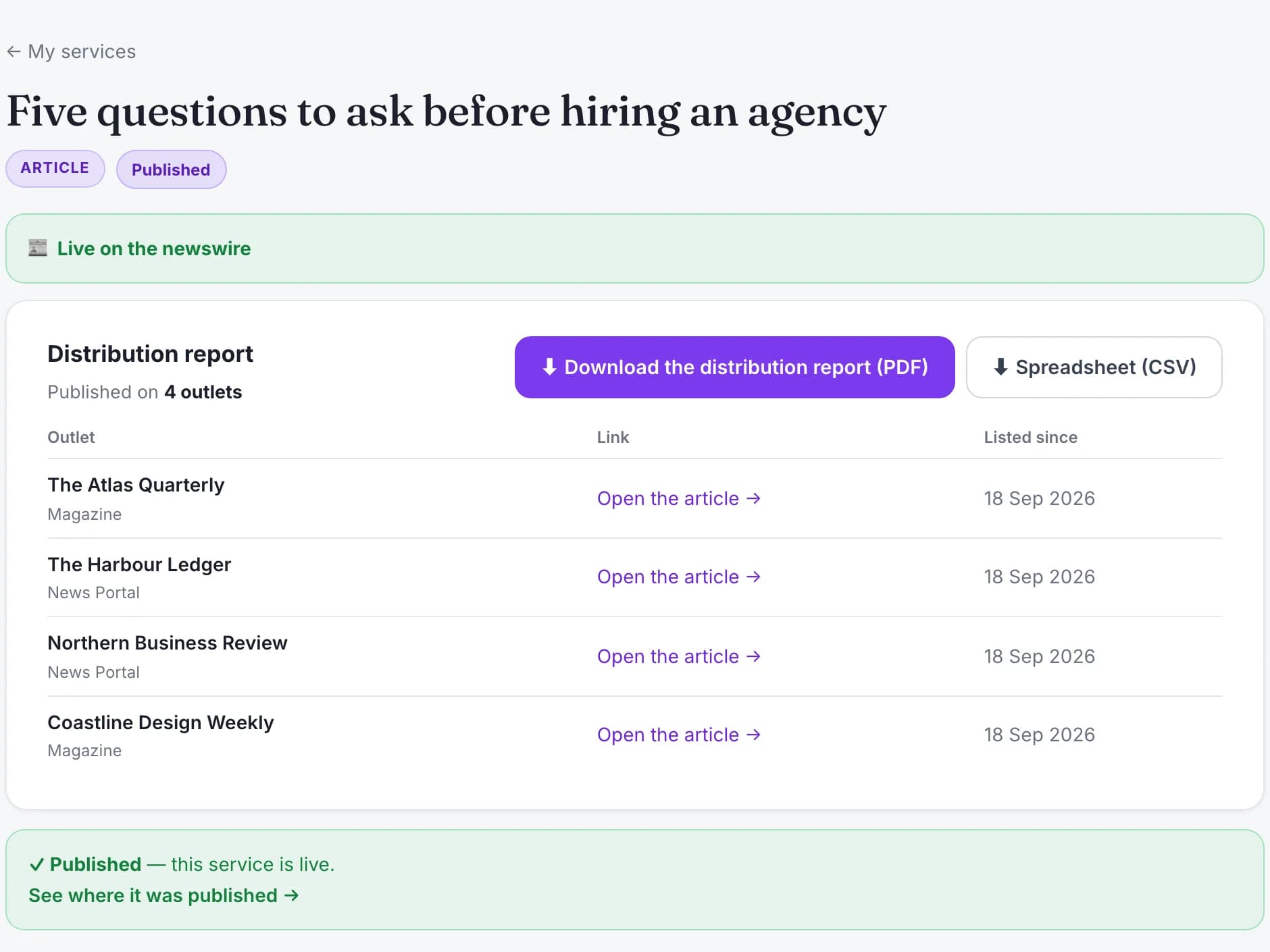The height and width of the screenshot is (952, 1270).
Task: Open The Harbour Ledger article link
Action: [x=679, y=577]
